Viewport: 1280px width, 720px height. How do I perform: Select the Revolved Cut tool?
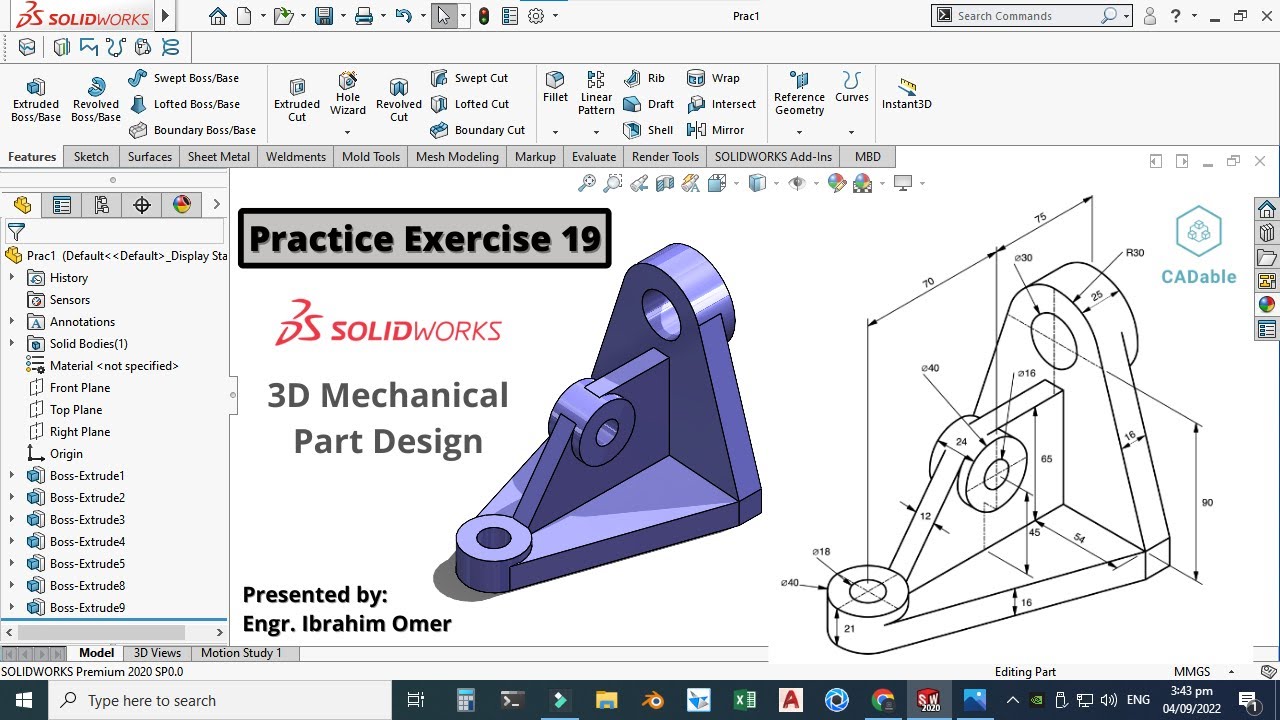point(399,100)
